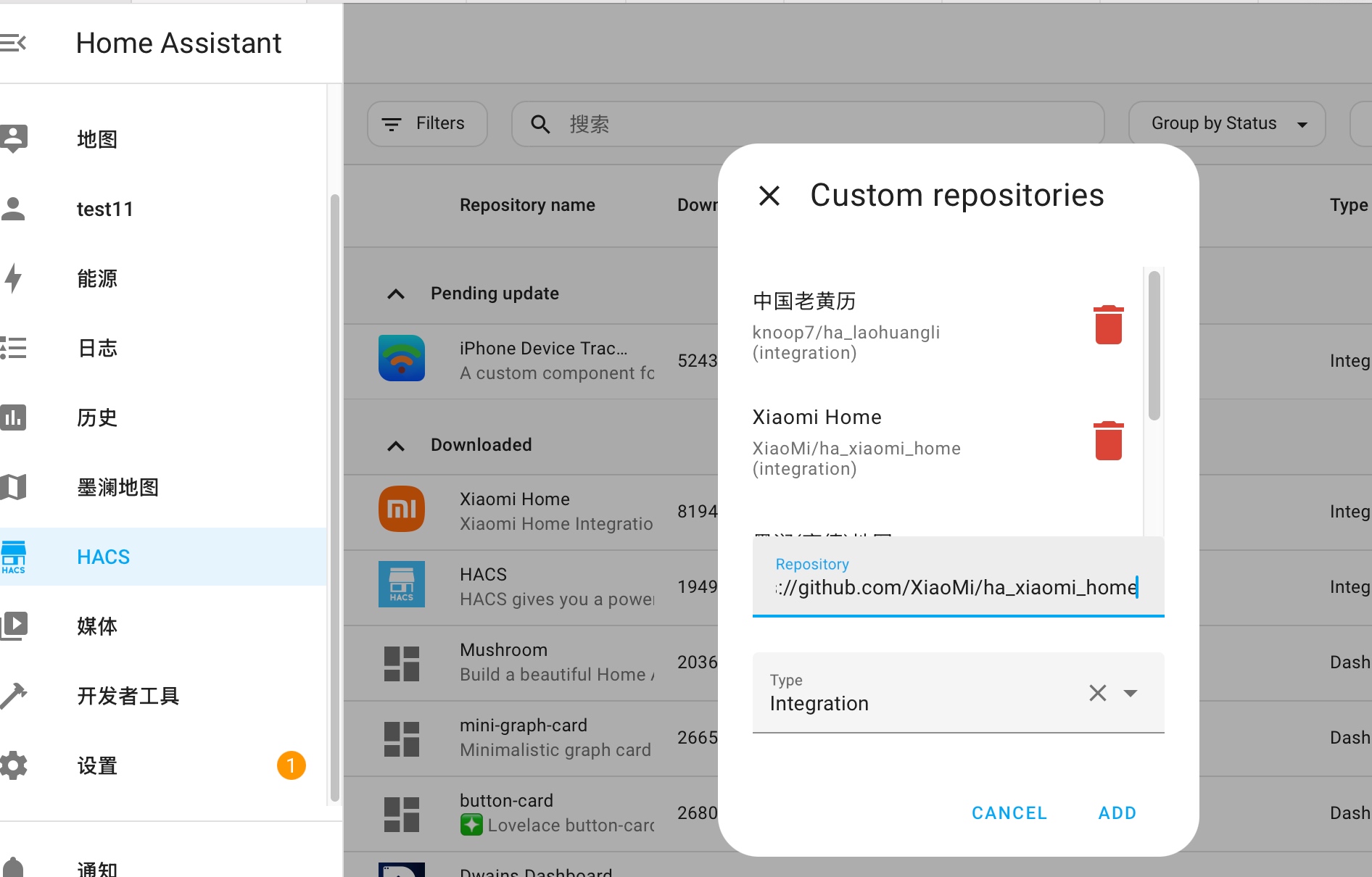1372x877 pixels.
Task: Click the orange settings notification badge
Action: coord(292,765)
